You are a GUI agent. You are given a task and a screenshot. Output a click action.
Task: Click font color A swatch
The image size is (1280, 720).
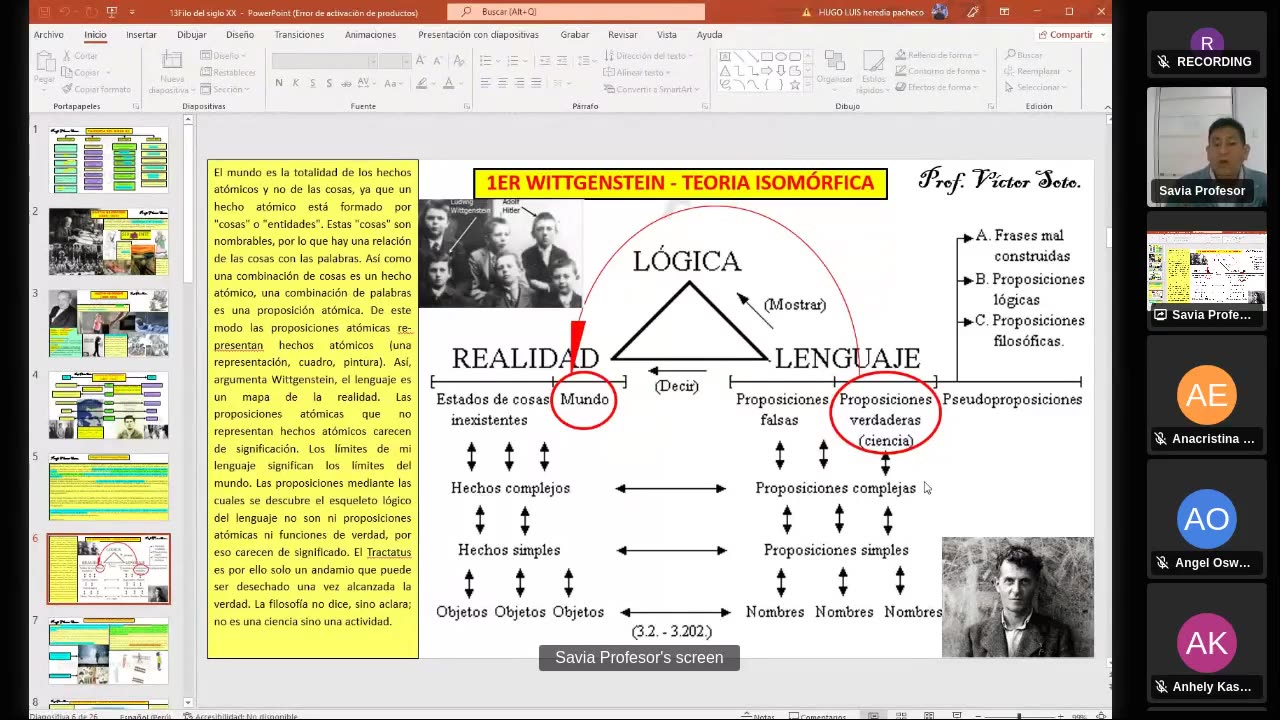448,84
